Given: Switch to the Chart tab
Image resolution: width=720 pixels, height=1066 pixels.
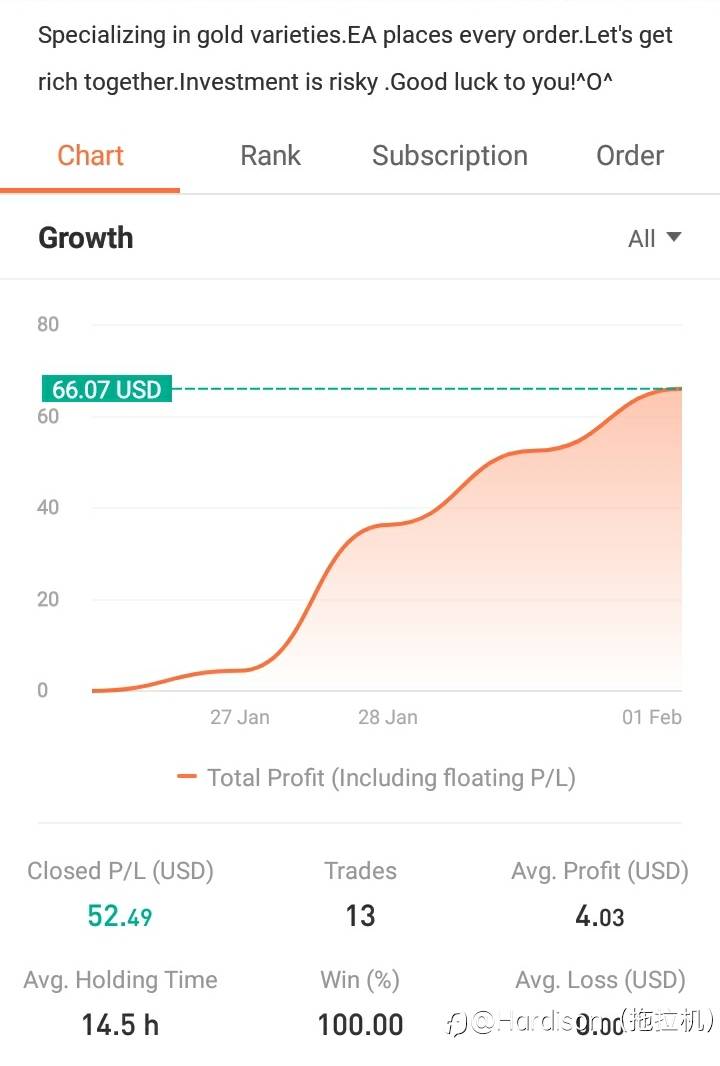Looking at the screenshot, I should pyautogui.click(x=90, y=156).
